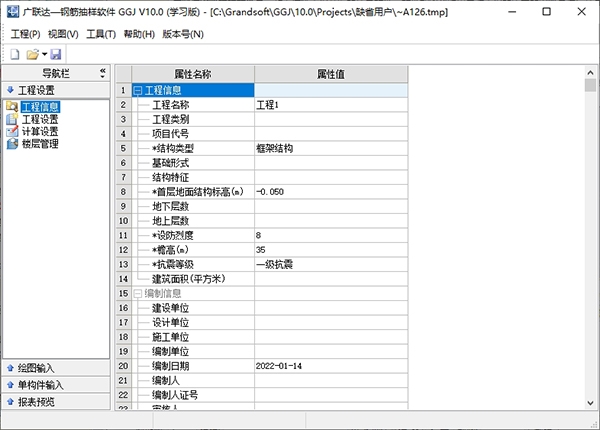Click the open folder toolbar icon
Image resolution: width=600 pixels, height=430 pixels.
click(33, 54)
